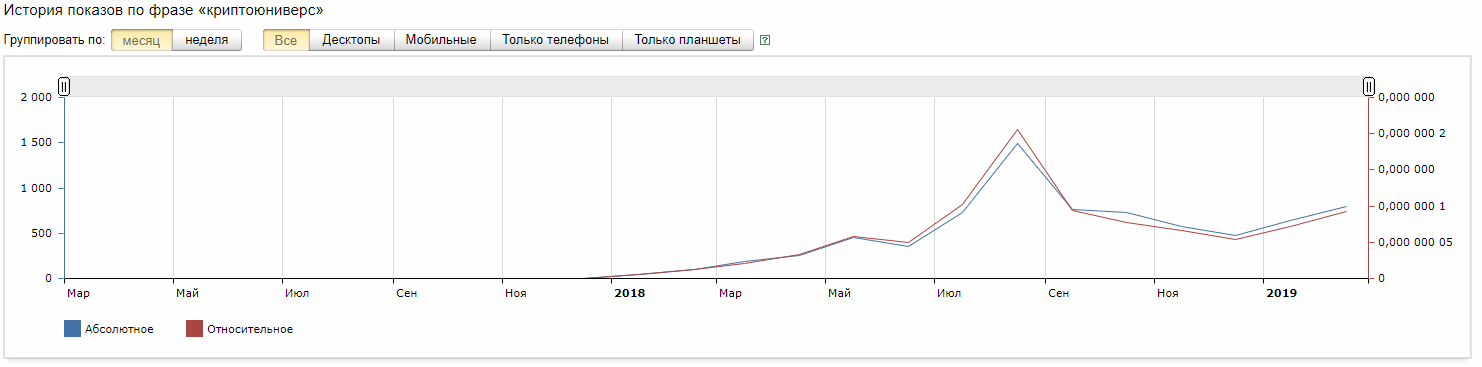
Task: Click the red Относительное legend swatch
Action: [x=195, y=329]
